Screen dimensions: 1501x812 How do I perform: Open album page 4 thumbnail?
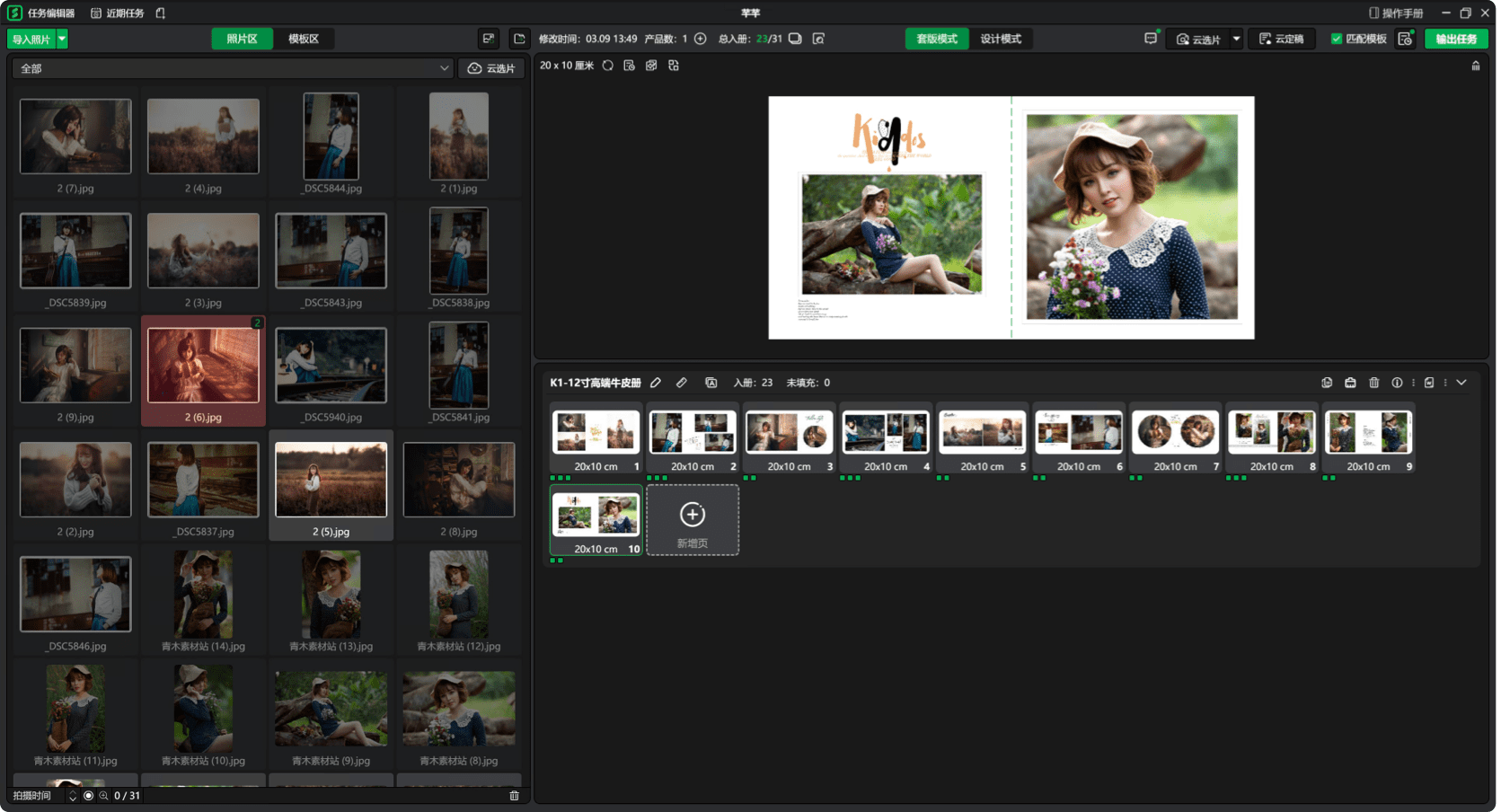tap(886, 438)
